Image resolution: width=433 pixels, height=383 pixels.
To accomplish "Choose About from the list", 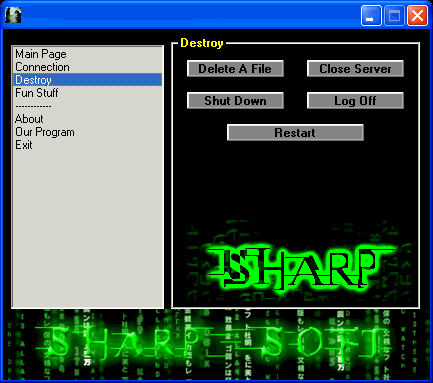I will click(x=88, y=119).
